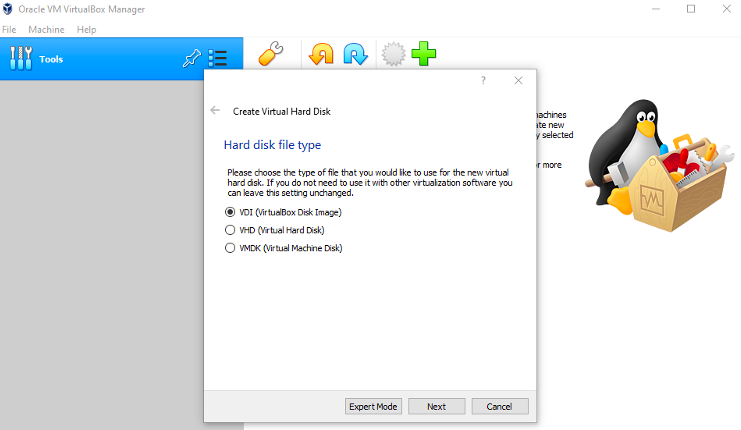
Task: Click the pin icon in Tools row
Action: [x=191, y=59]
